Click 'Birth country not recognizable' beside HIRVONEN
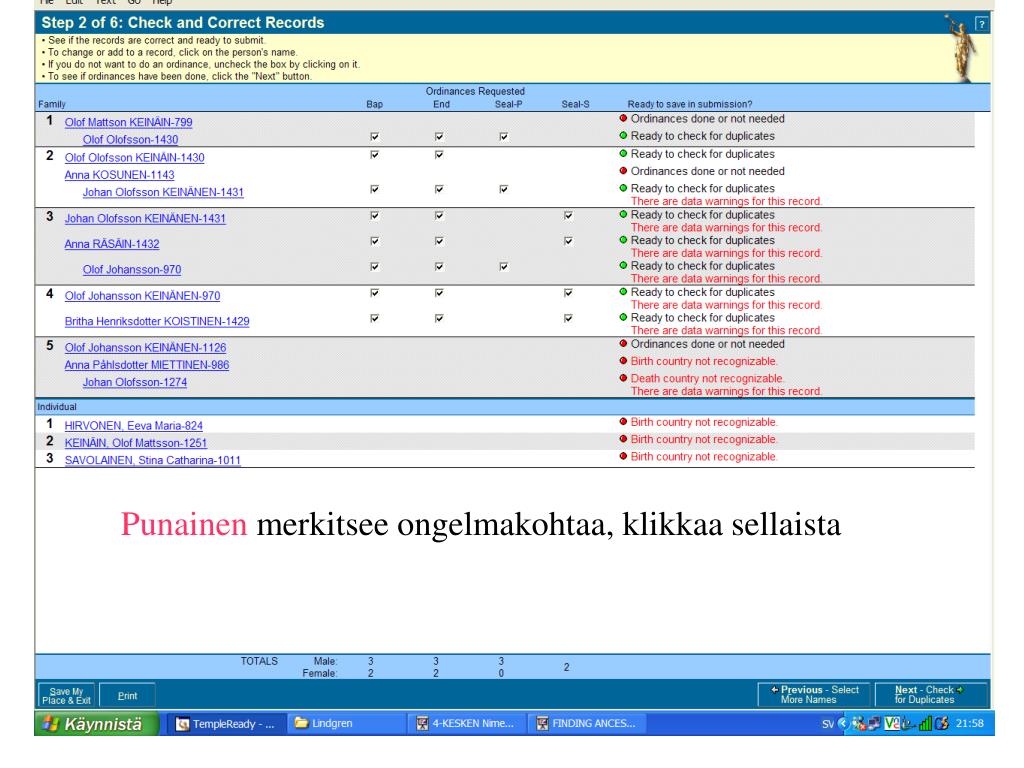1024x768 pixels. (x=704, y=422)
